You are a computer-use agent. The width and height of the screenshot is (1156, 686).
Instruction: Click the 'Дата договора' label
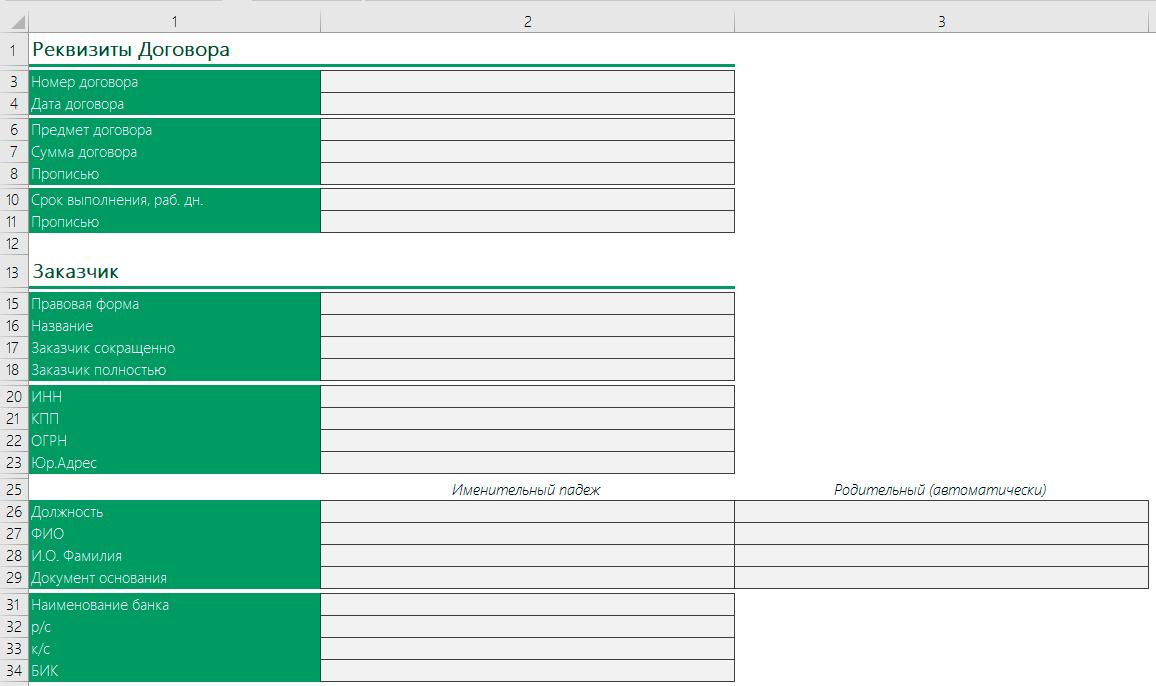pos(77,104)
